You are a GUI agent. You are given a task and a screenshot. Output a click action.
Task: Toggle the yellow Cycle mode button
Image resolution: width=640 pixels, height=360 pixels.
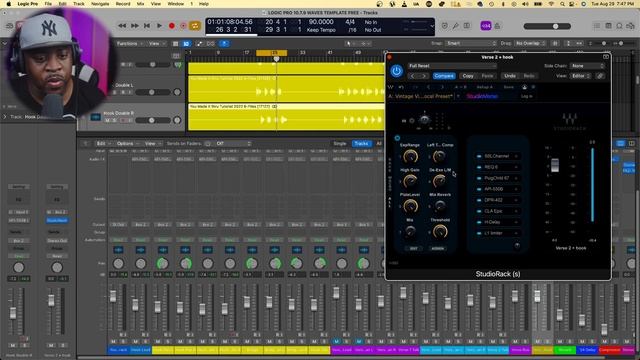195,26
